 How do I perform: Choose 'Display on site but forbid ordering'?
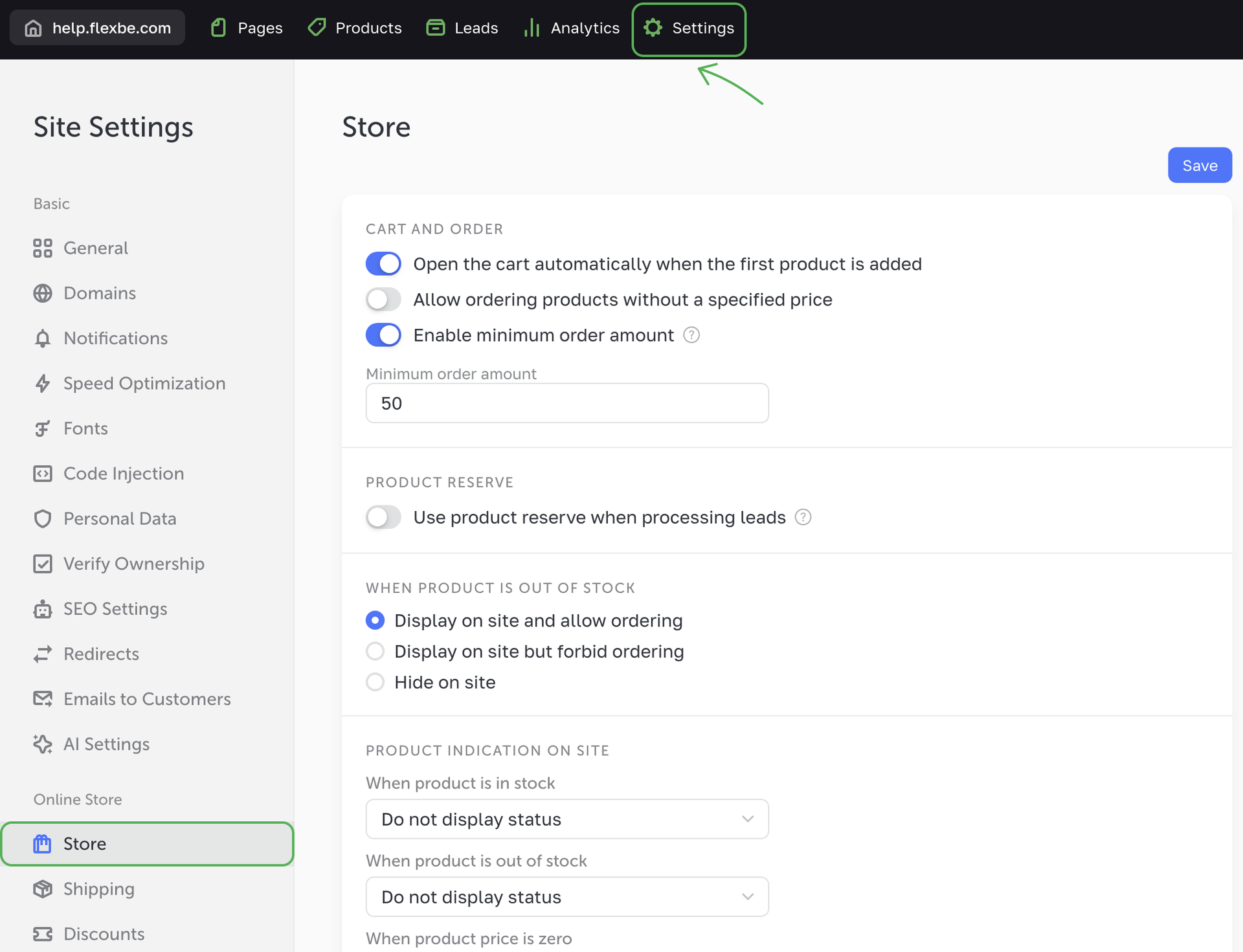click(x=375, y=651)
